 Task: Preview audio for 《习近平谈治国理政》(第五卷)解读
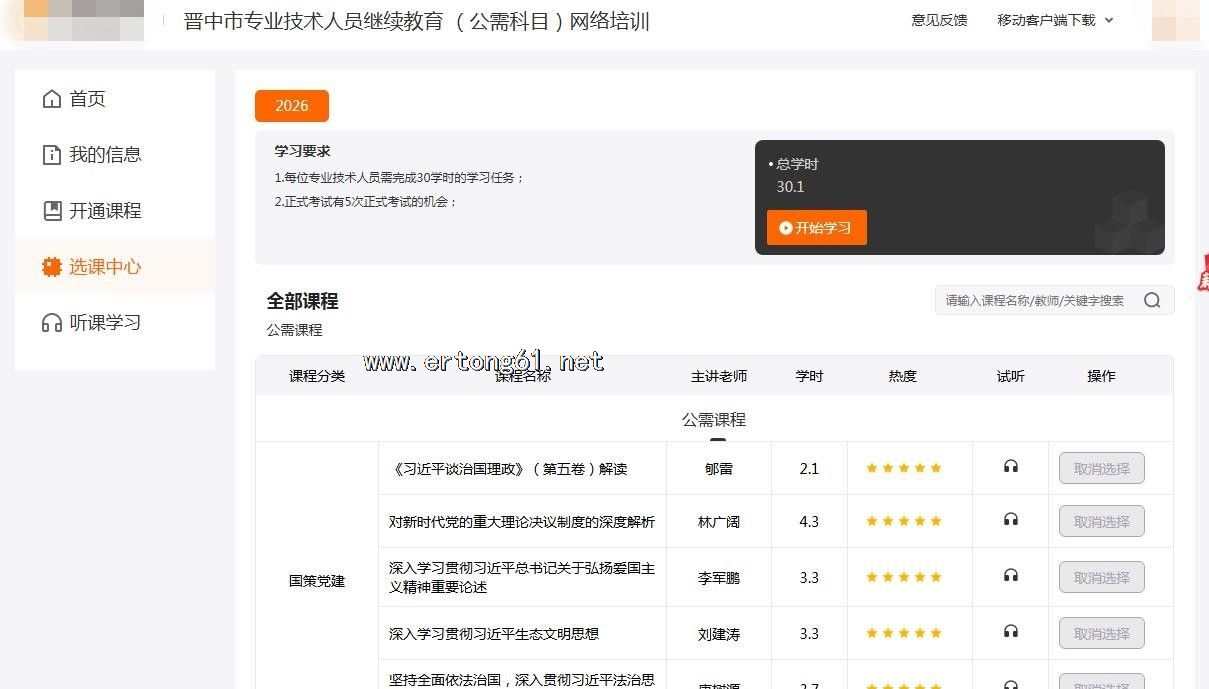point(1011,467)
